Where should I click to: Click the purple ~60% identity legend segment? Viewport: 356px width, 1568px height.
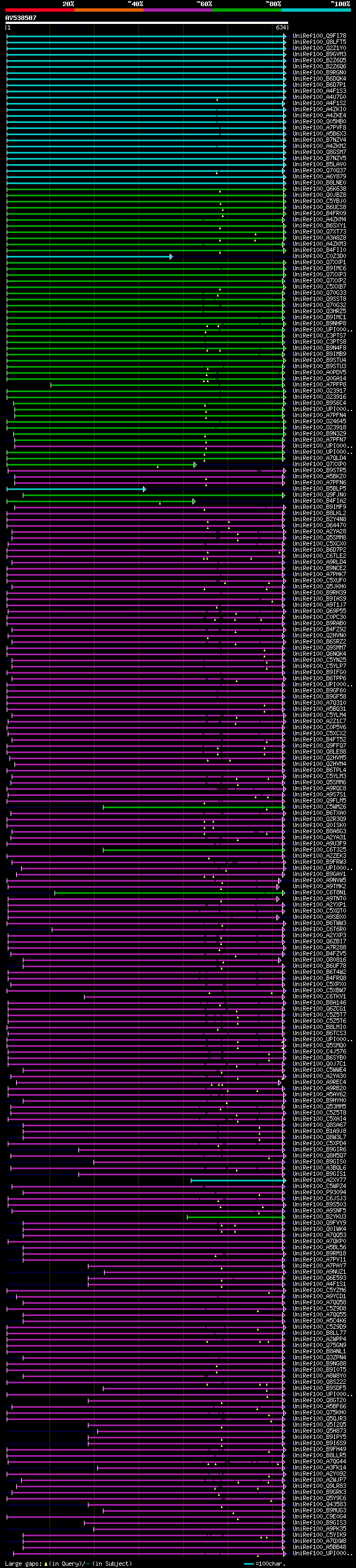tap(179, 10)
